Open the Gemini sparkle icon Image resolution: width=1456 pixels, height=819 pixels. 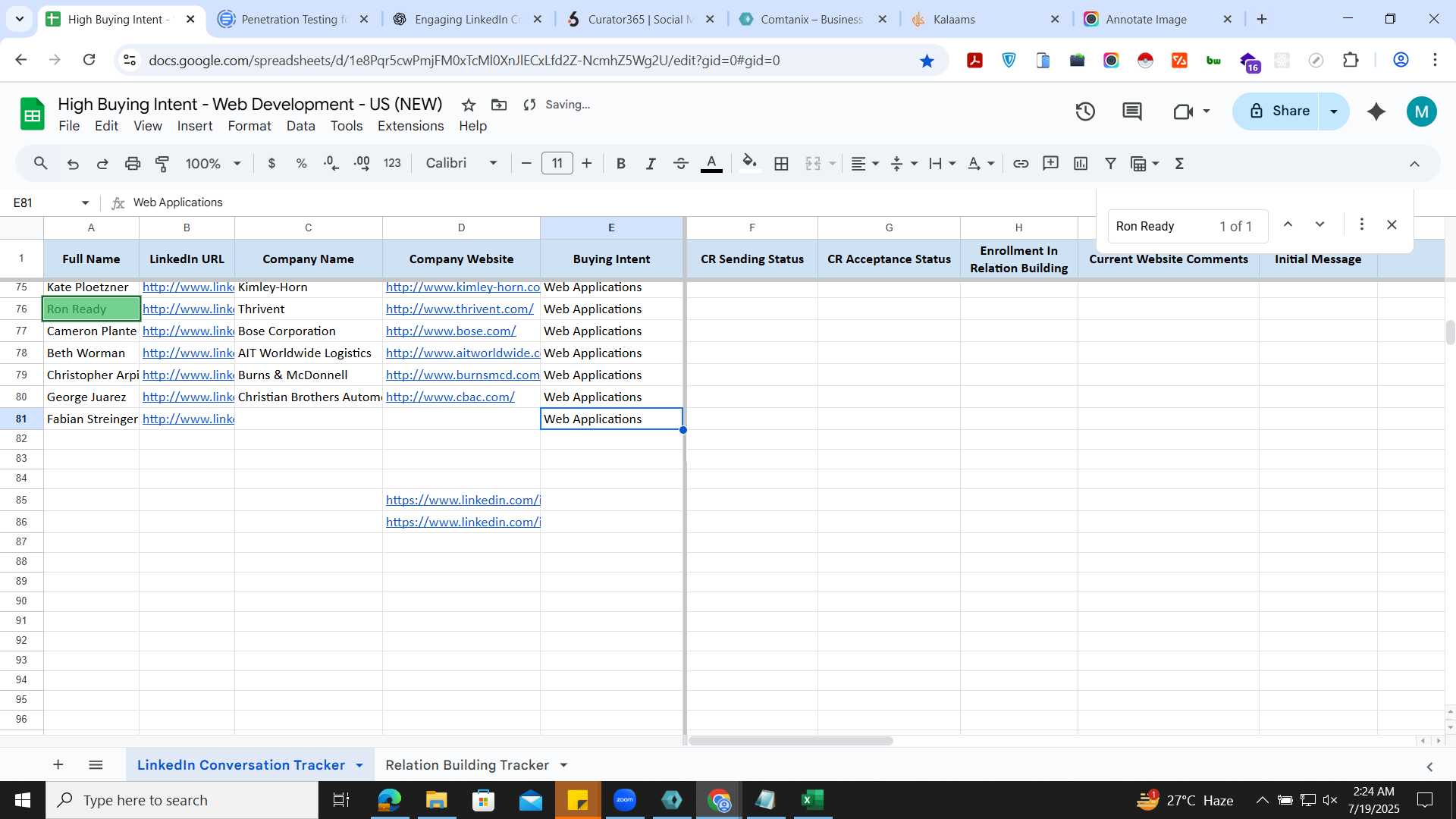click(1376, 112)
